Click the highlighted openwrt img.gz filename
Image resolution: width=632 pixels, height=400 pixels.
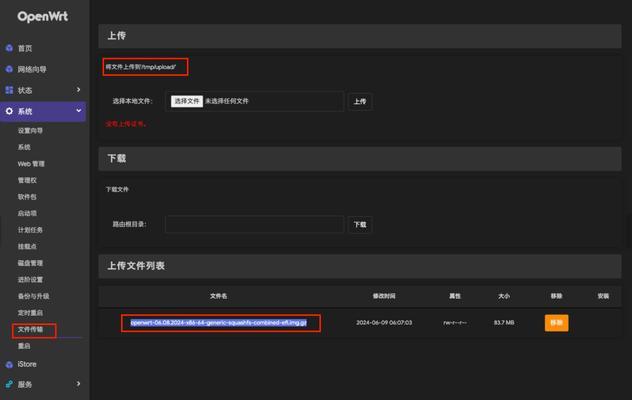click(219, 323)
